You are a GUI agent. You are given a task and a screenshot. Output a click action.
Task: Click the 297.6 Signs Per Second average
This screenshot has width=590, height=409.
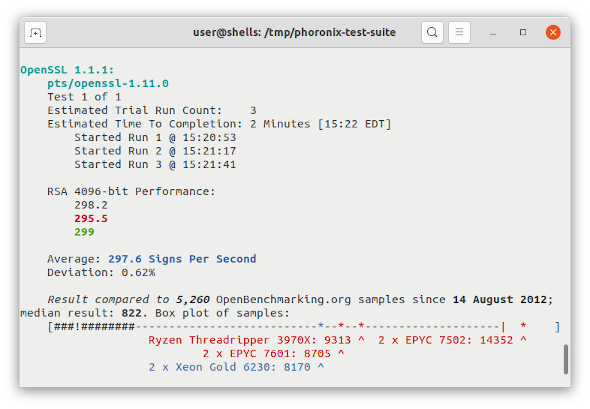pyautogui.click(x=182, y=259)
